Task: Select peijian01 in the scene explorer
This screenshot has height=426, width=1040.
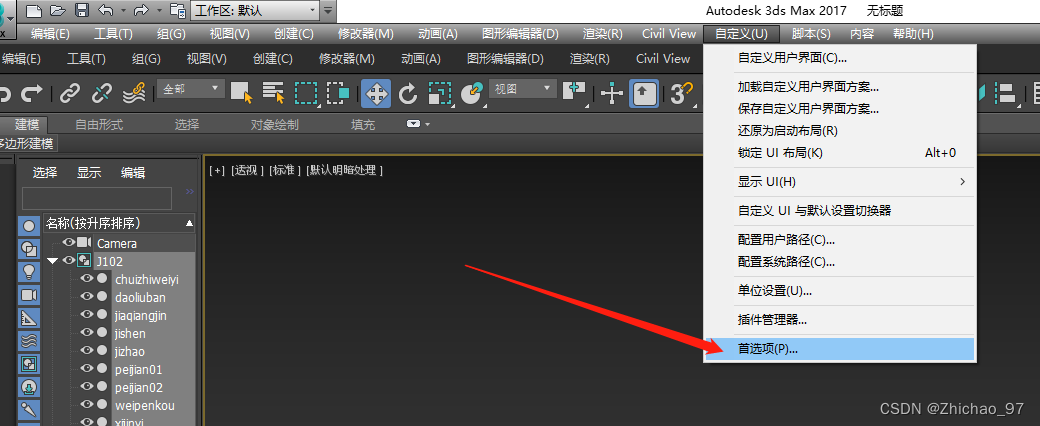Action: pyautogui.click(x=138, y=370)
